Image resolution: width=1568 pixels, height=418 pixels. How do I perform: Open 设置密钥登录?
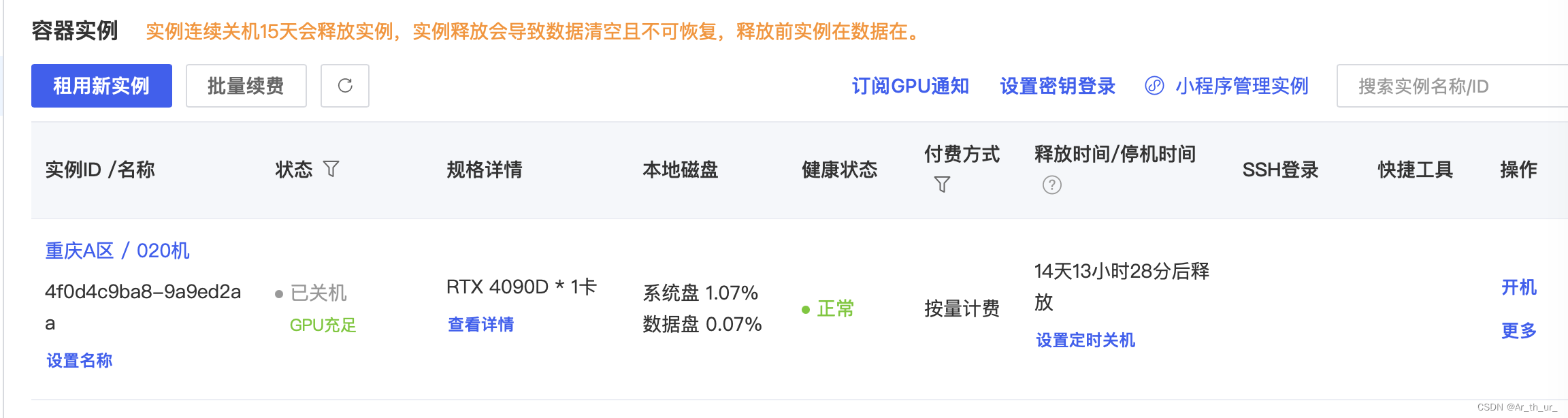click(x=1057, y=86)
